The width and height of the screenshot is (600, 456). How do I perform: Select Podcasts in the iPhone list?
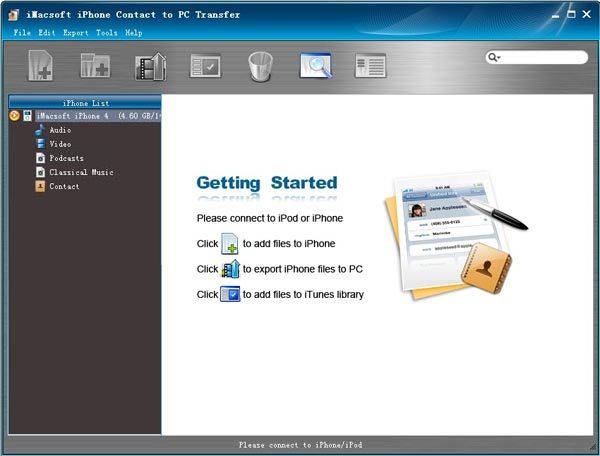pos(66,158)
